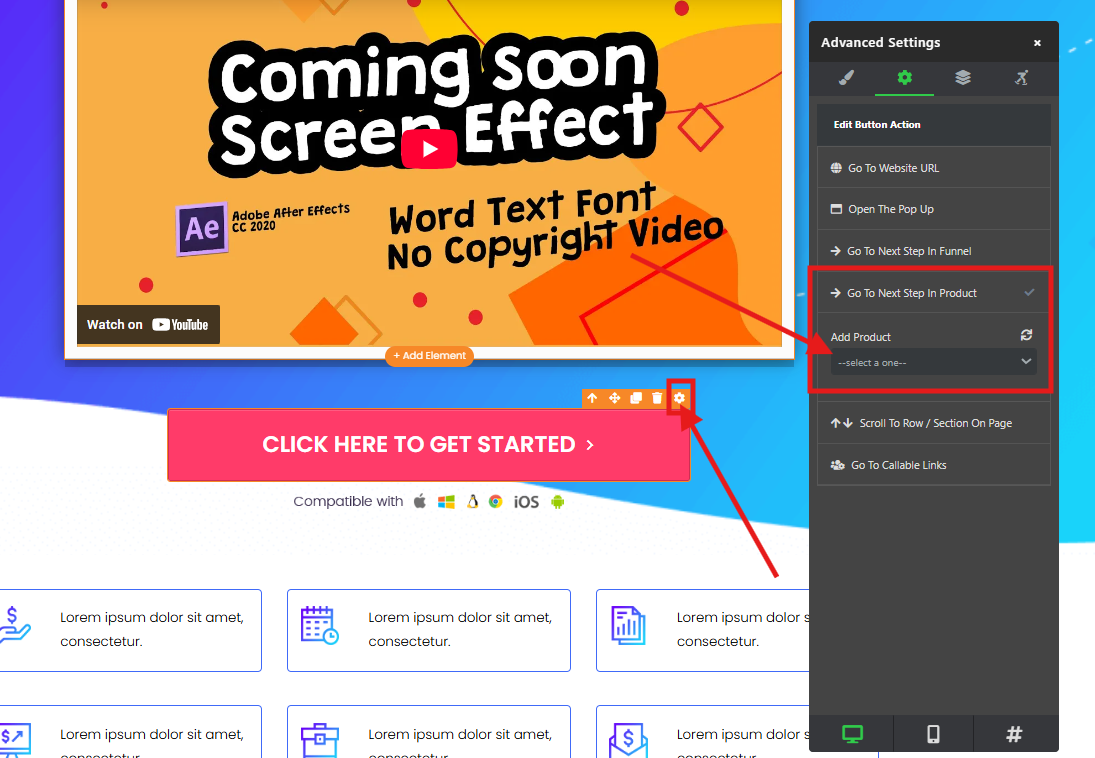Click the hash symbol icon in panel footer
The width and height of the screenshot is (1095, 758).
[x=1014, y=734]
